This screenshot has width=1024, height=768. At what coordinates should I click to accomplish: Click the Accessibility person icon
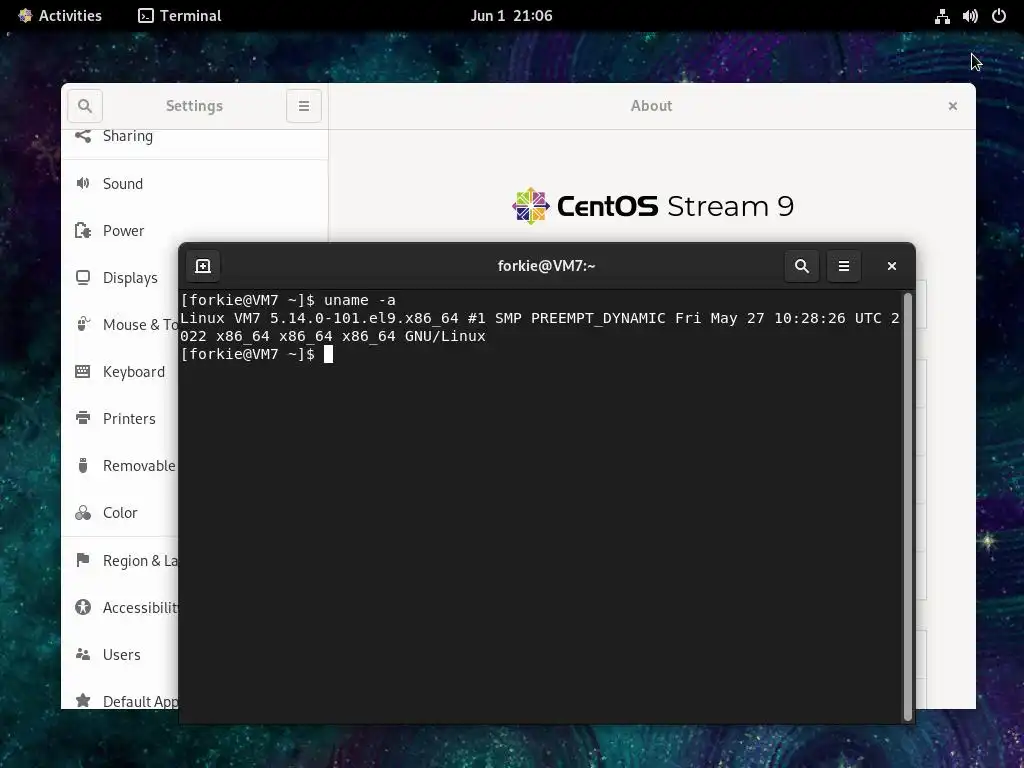[83, 607]
